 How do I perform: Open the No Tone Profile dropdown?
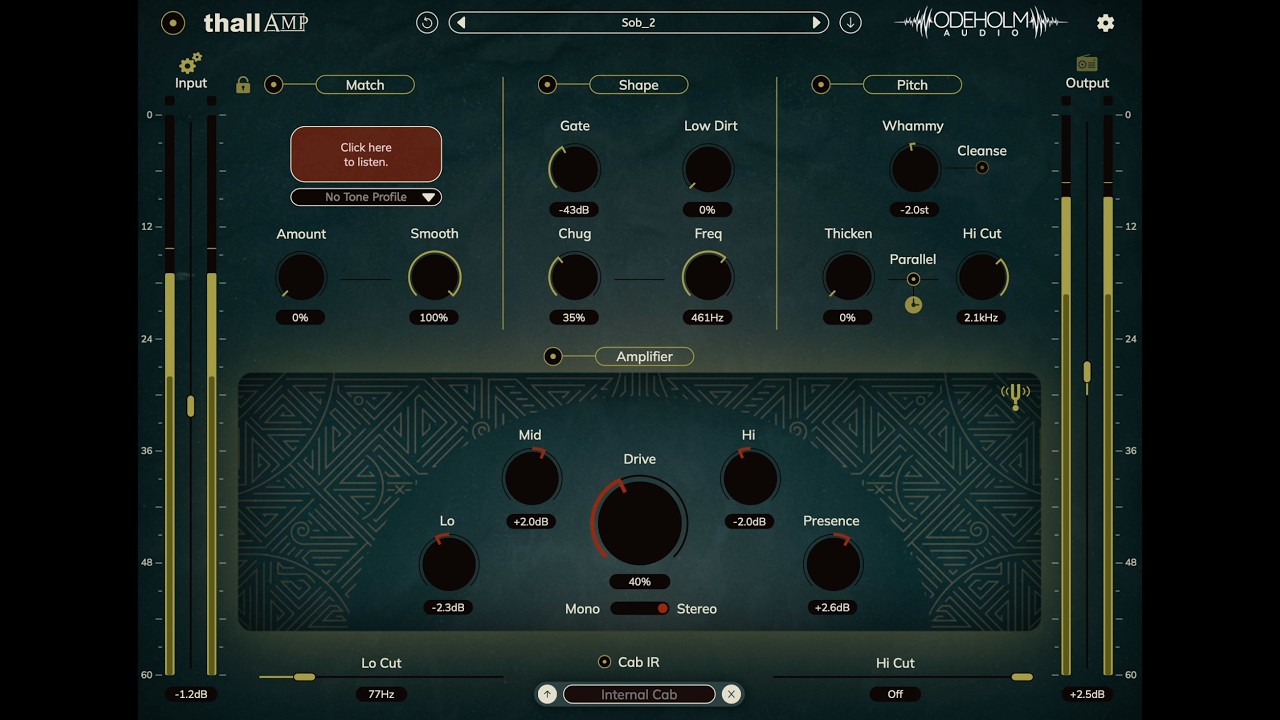click(x=366, y=197)
